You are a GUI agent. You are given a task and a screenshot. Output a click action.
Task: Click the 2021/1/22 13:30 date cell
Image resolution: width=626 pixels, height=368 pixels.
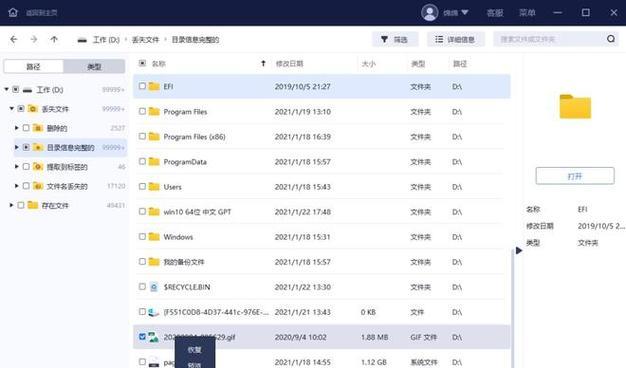(303, 287)
